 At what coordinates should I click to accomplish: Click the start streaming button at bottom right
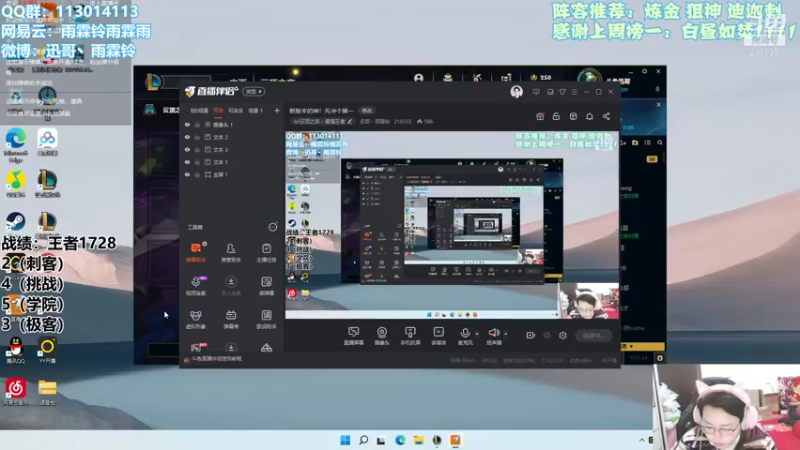click(593, 335)
